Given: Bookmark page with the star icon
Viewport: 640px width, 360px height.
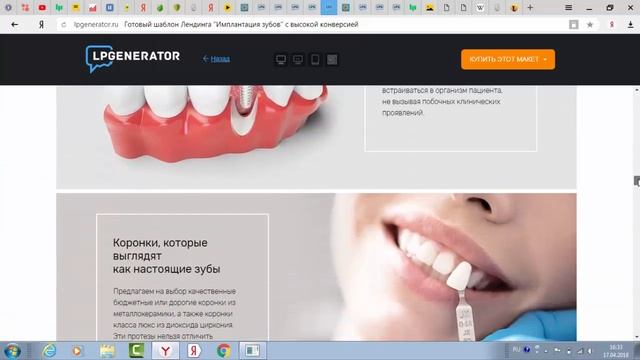Looking at the screenshot, I should 590,24.
